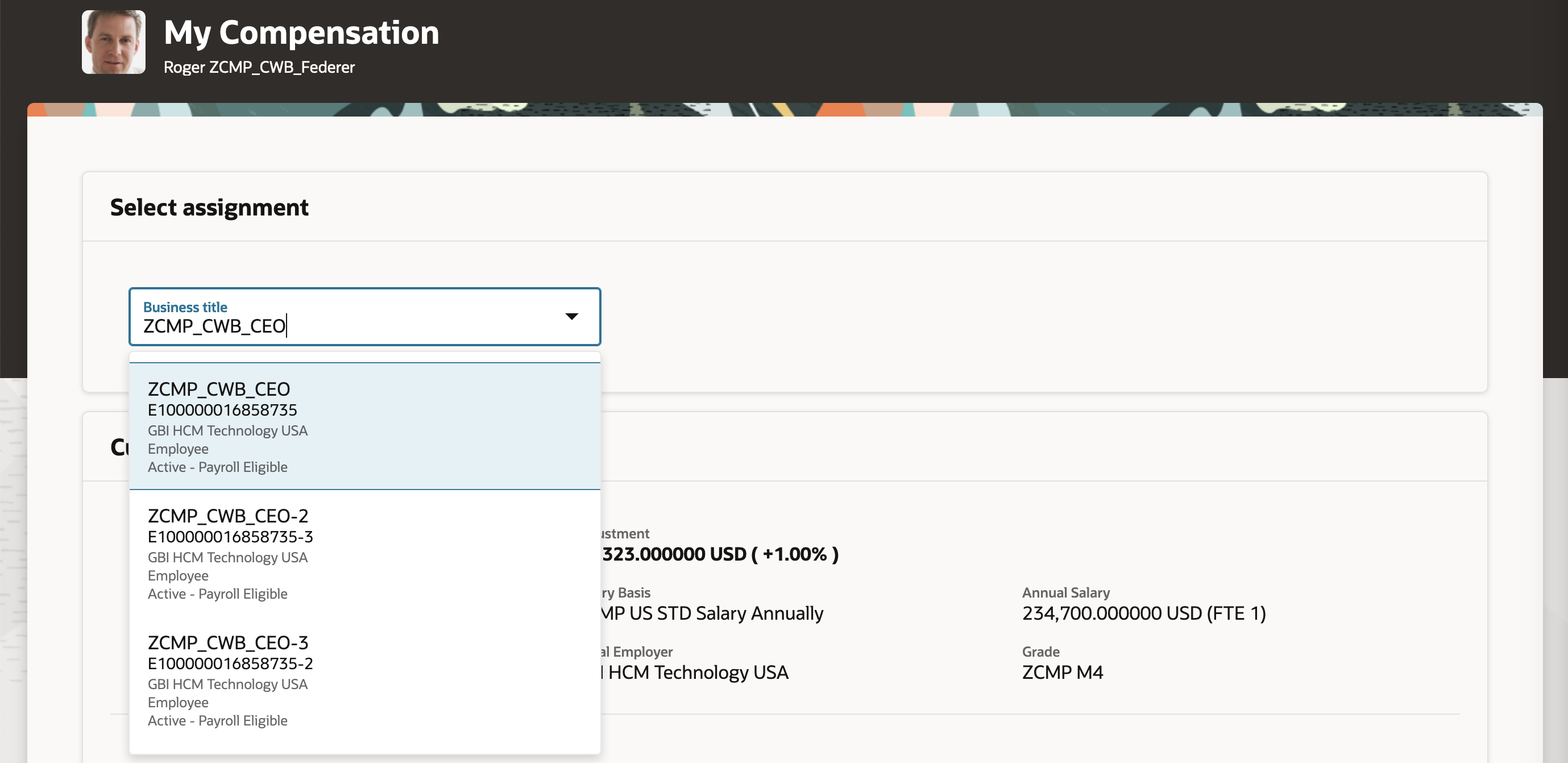Click the Grade field label
The height and width of the screenshot is (763, 1568).
1040,652
